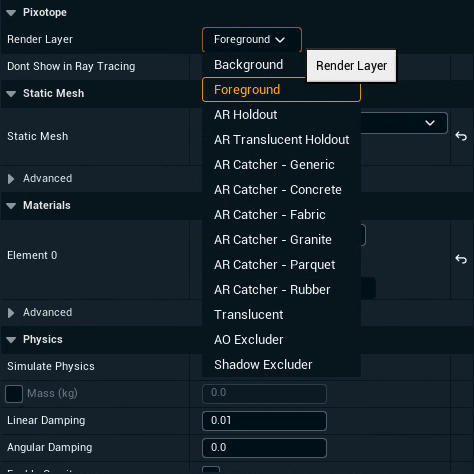Select AR Translucent Holdout option
Image resolution: width=474 pixels, height=474 pixels.
pos(281,140)
